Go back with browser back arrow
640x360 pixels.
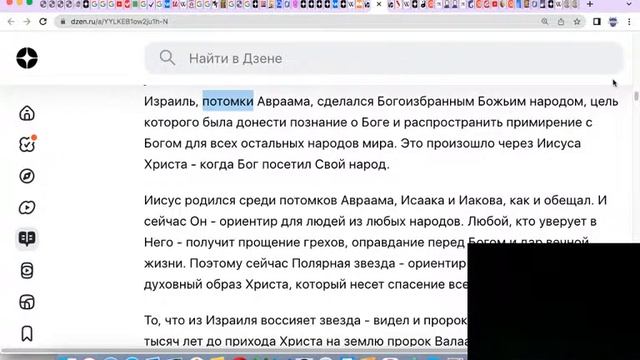point(11,22)
